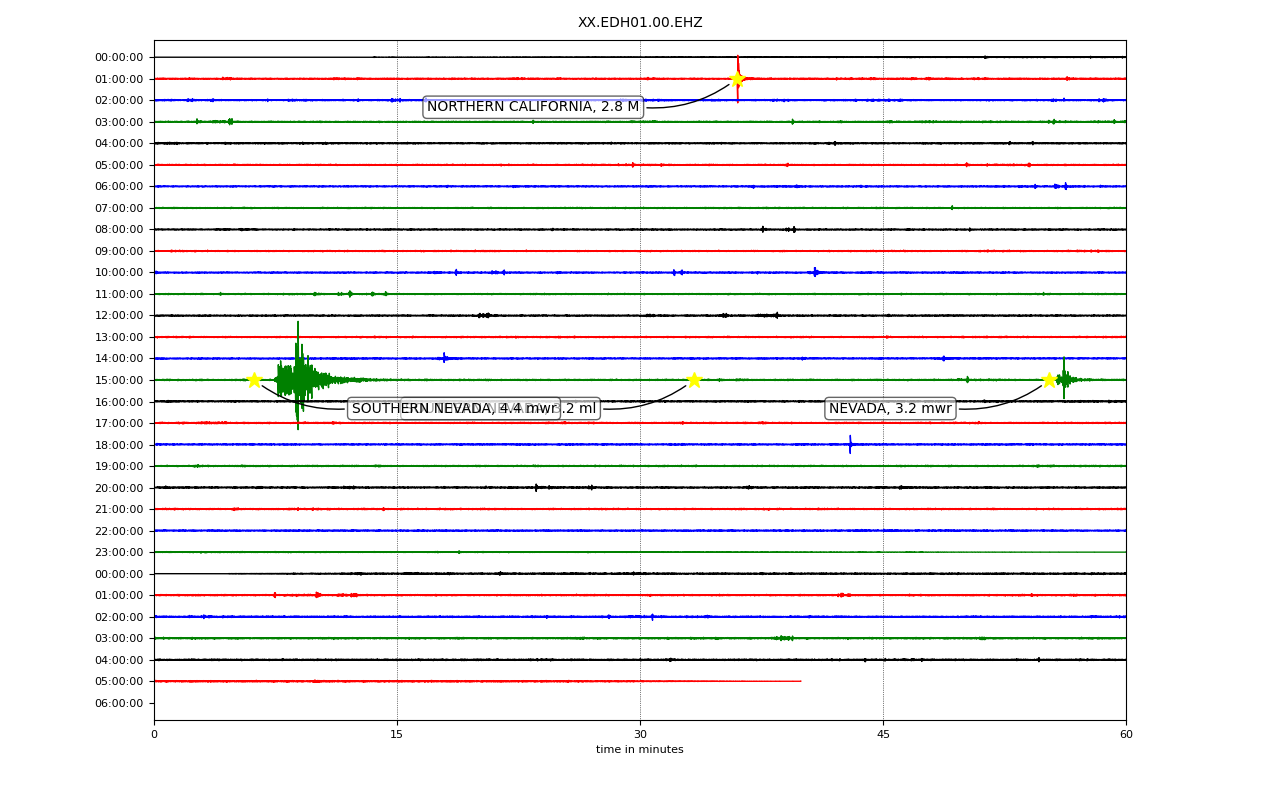The width and height of the screenshot is (1280, 800).
Task: Click the large green waveform burst at 15:00:00
Action: pos(298,378)
